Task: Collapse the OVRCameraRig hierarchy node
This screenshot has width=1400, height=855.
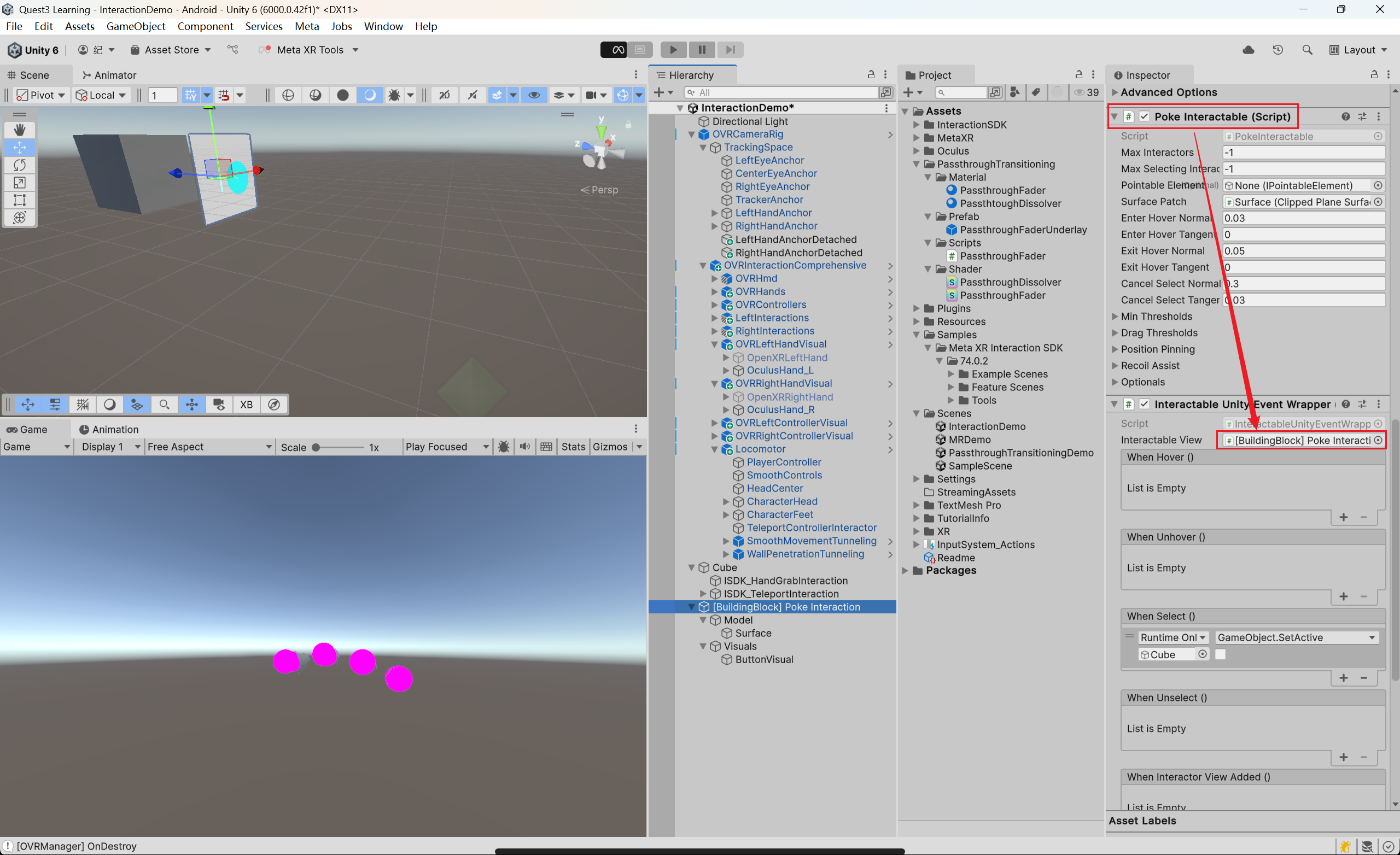Action: click(691, 134)
